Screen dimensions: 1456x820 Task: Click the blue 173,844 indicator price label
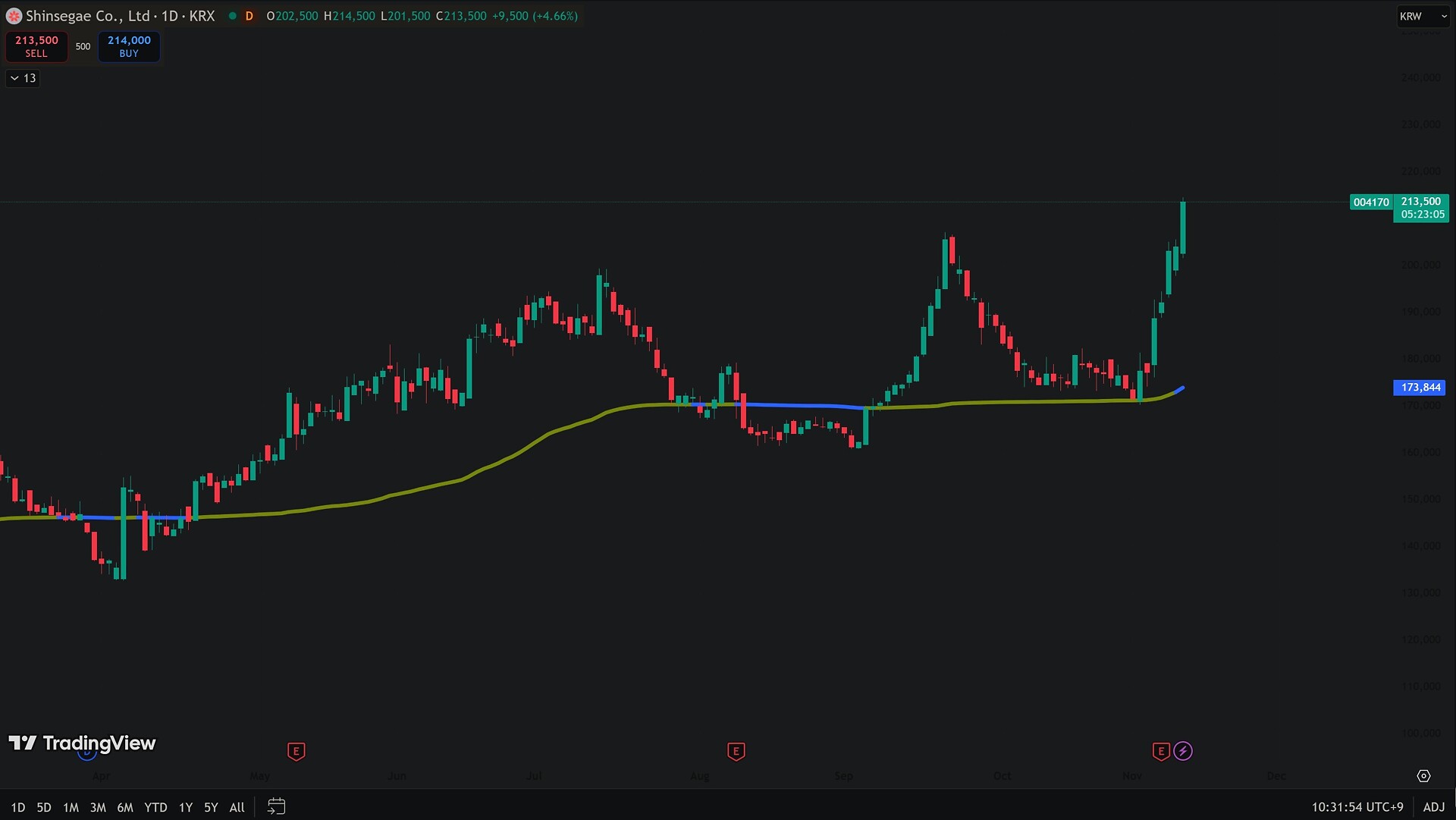[x=1420, y=388]
